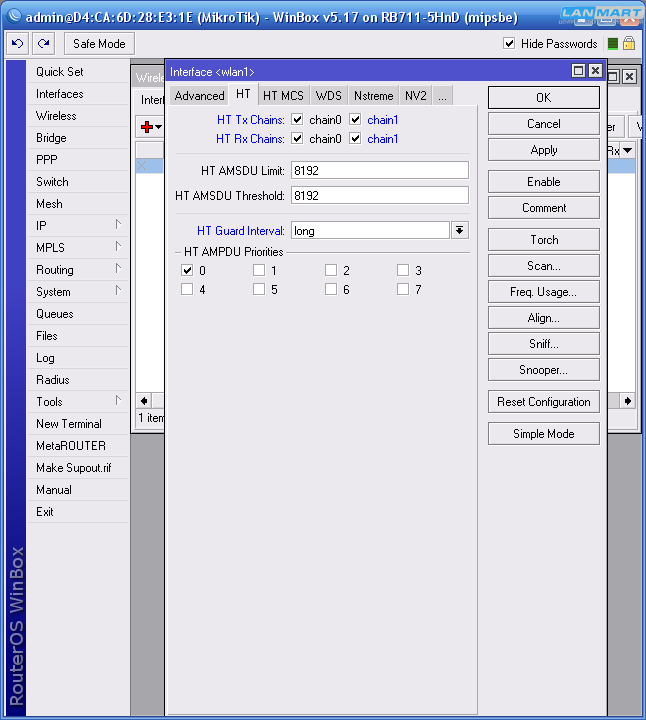Click the Enable button

pyautogui.click(x=544, y=182)
